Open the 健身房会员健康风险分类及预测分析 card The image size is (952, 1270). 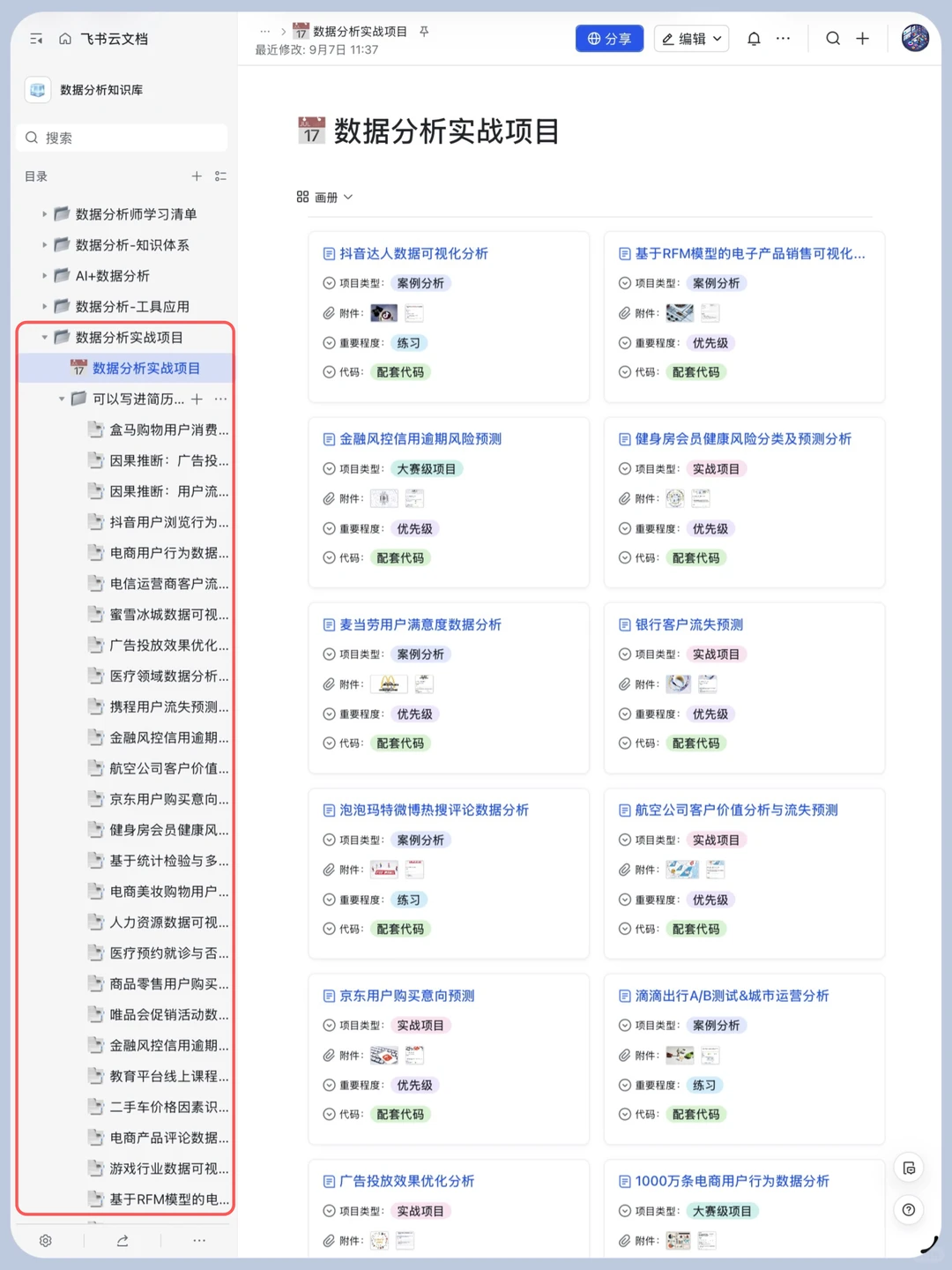tap(743, 438)
